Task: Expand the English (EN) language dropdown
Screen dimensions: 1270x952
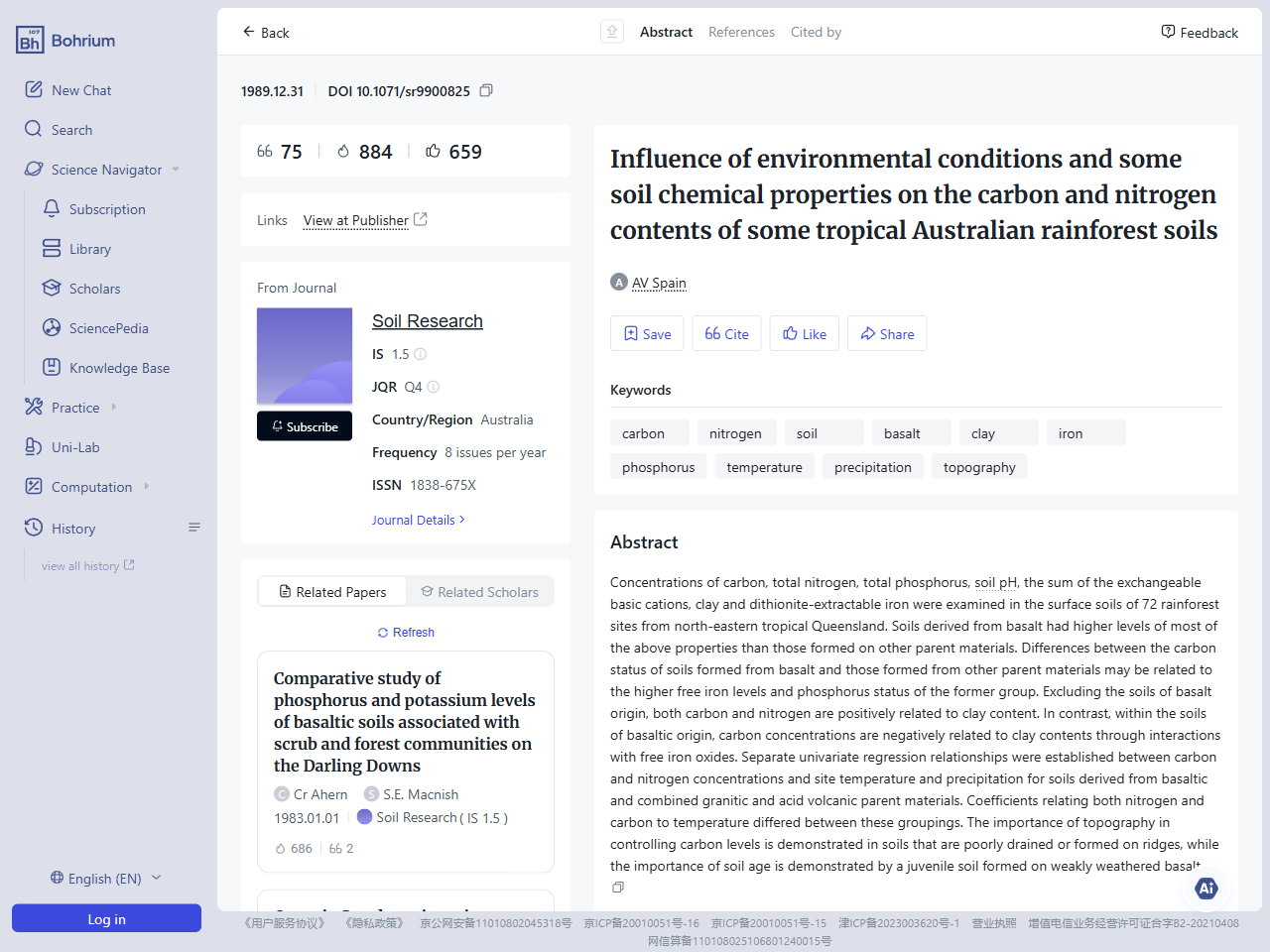Action: click(106, 878)
